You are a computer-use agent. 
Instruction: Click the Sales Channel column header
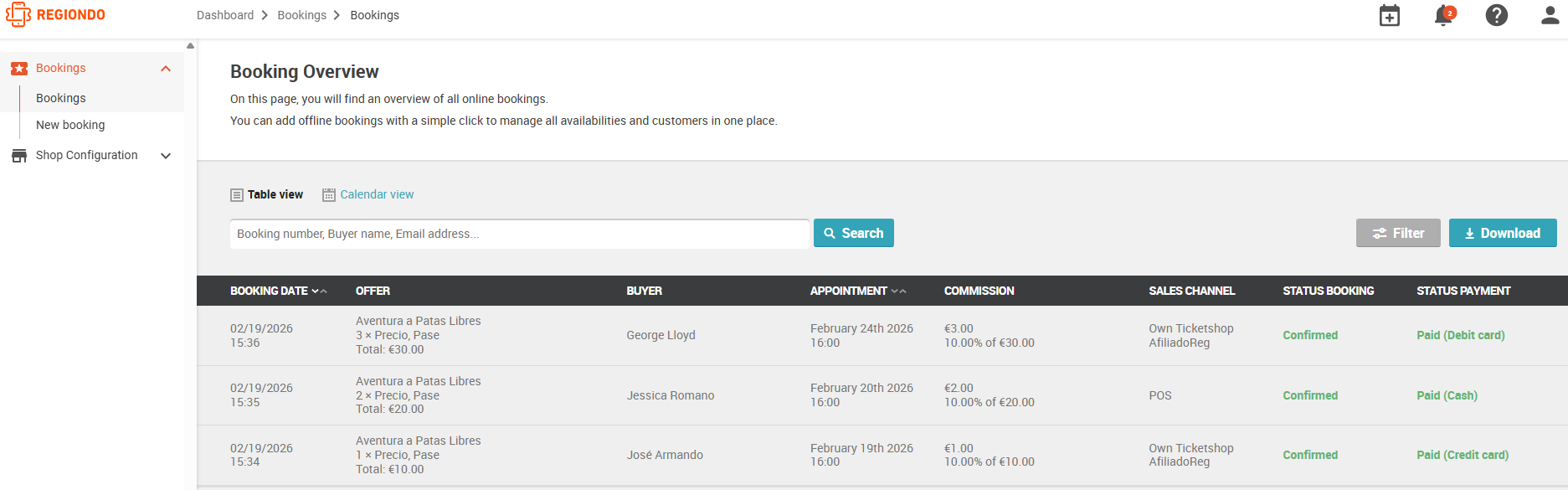[1191, 291]
